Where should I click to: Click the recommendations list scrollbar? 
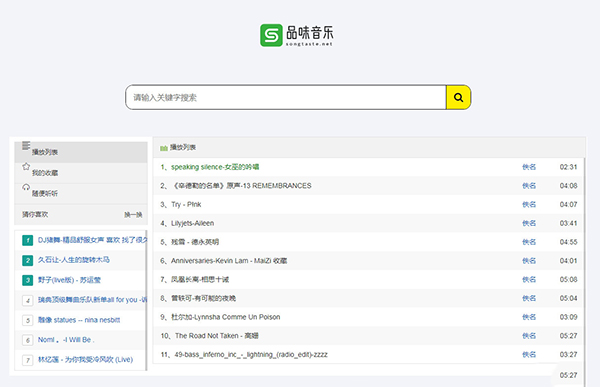tap(146, 300)
